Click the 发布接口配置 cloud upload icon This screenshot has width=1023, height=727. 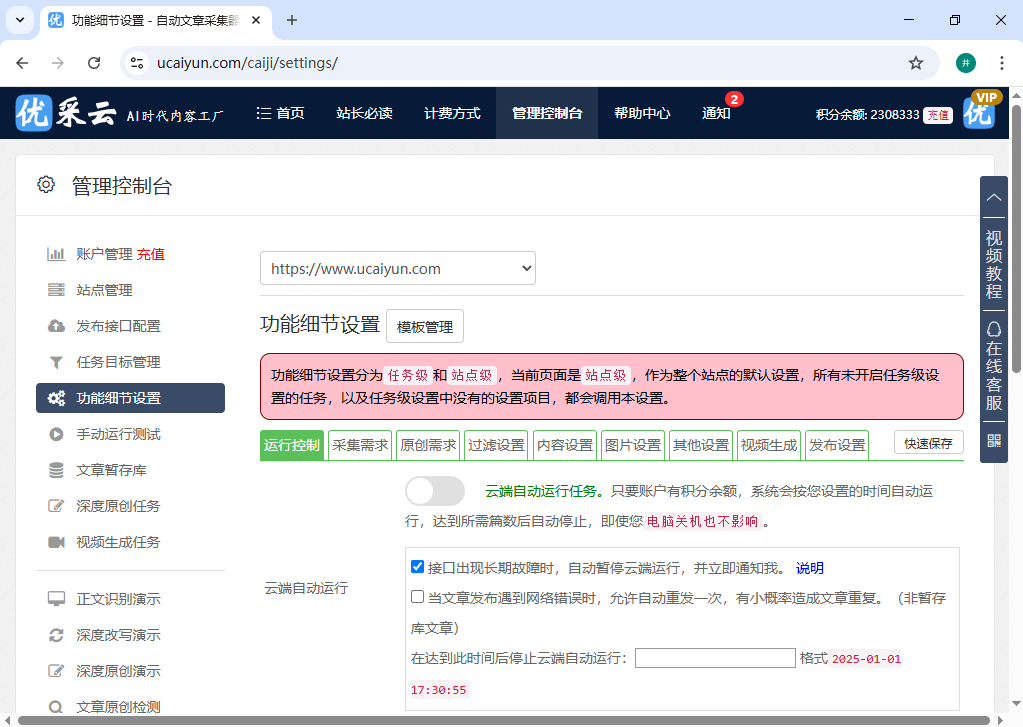[x=58, y=326]
